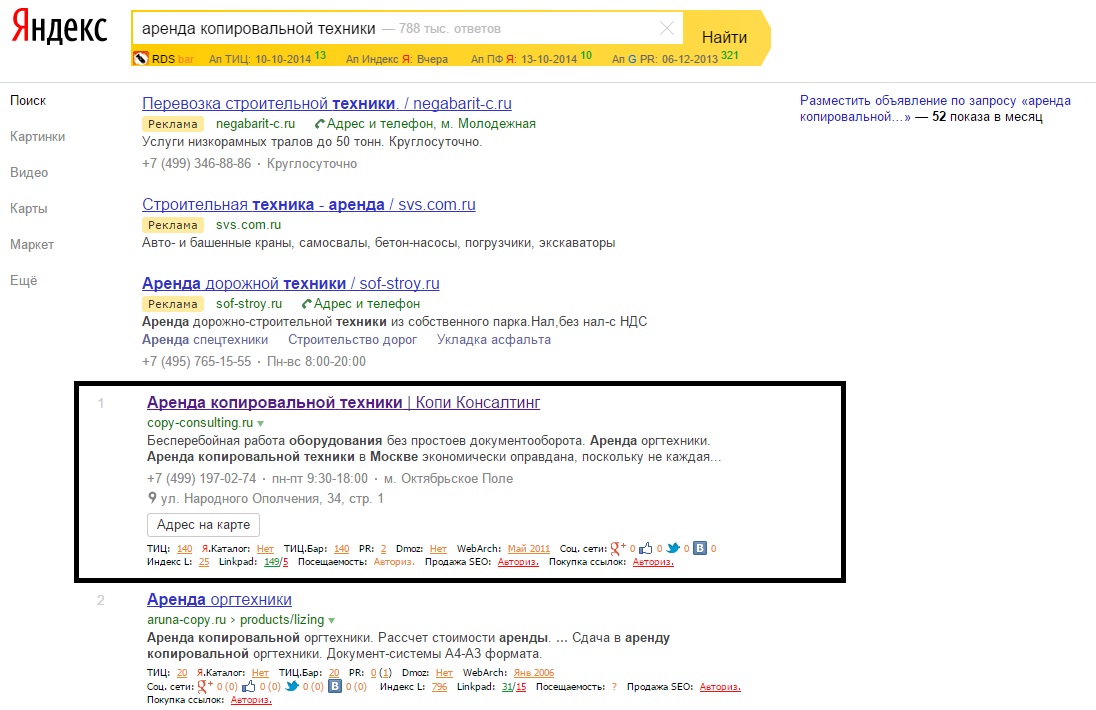Image resolution: width=1096 pixels, height=710 pixels.
Task: Click Индекс L value 796
Action: [x=440, y=687]
